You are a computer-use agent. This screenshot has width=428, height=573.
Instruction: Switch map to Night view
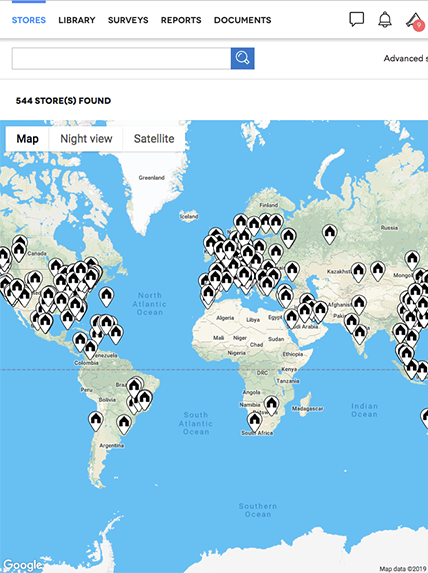(x=86, y=139)
